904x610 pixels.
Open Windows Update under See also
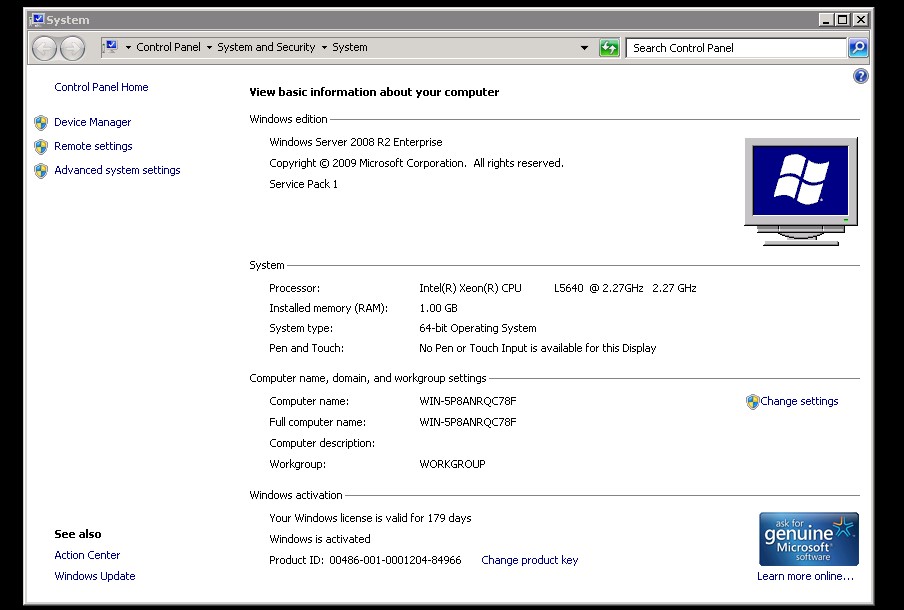coord(95,576)
